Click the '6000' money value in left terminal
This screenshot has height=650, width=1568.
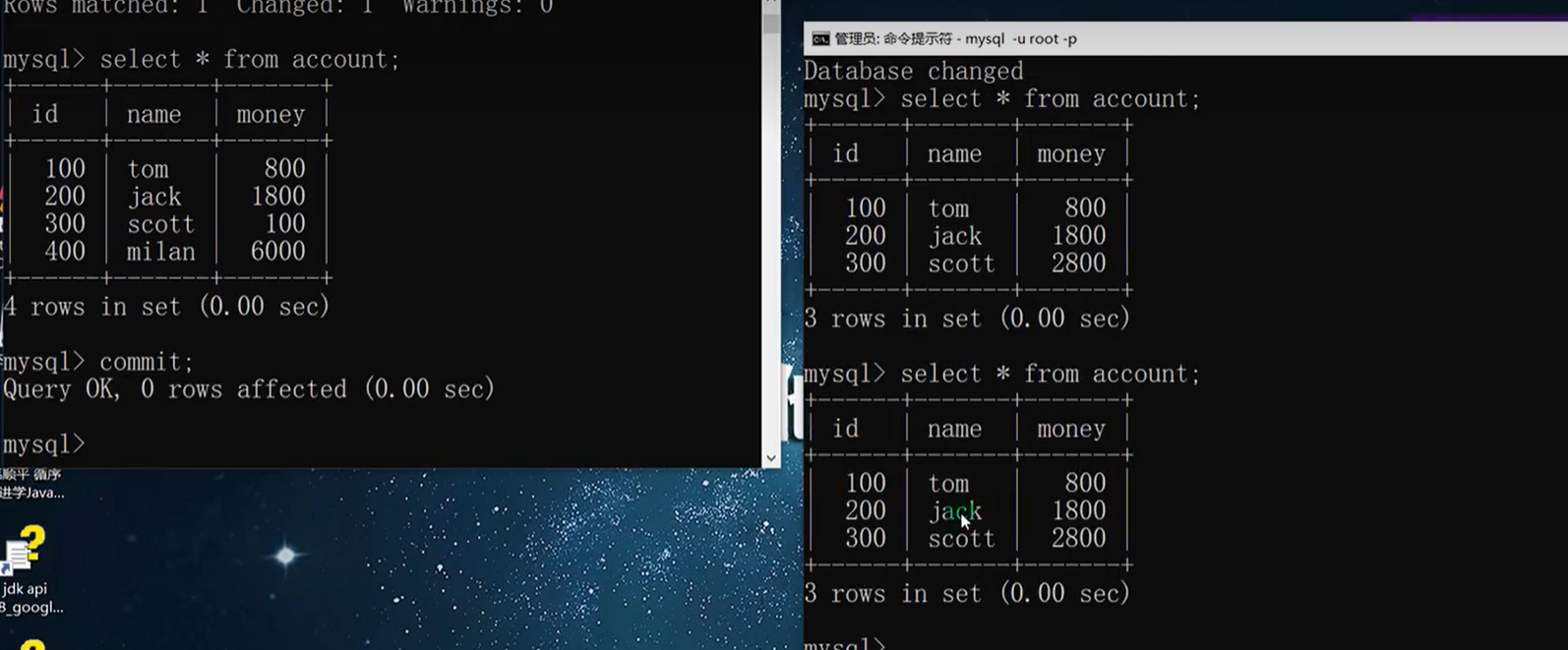pyautogui.click(x=277, y=252)
